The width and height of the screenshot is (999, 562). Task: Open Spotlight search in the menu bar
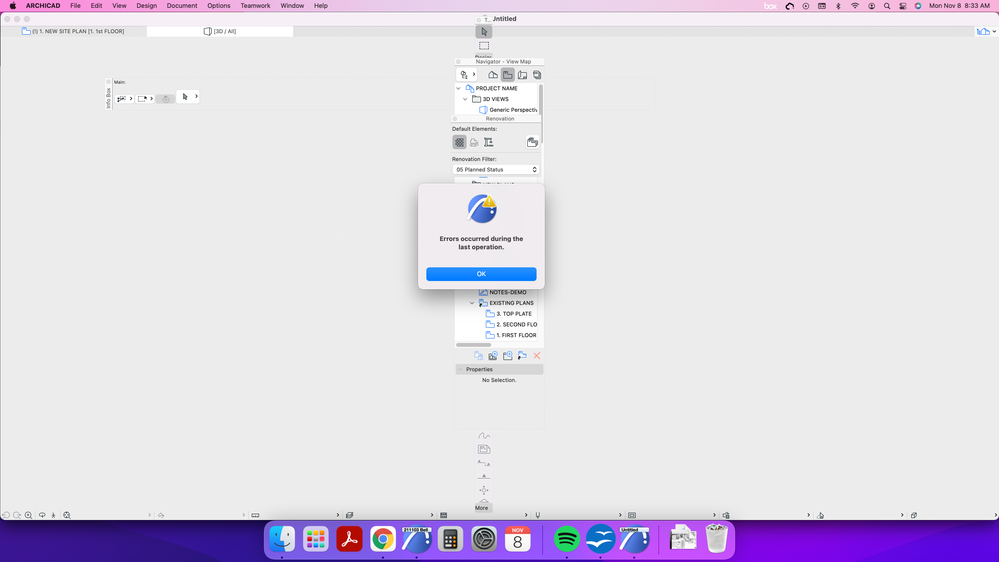pyautogui.click(x=887, y=6)
